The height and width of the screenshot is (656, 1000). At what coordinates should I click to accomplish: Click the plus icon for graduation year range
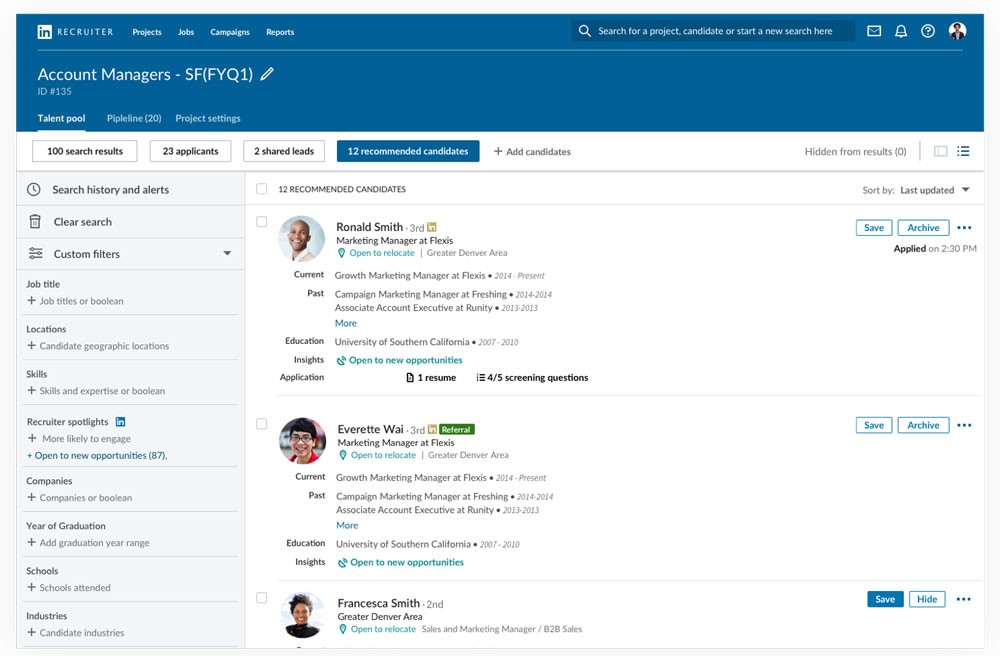point(31,542)
